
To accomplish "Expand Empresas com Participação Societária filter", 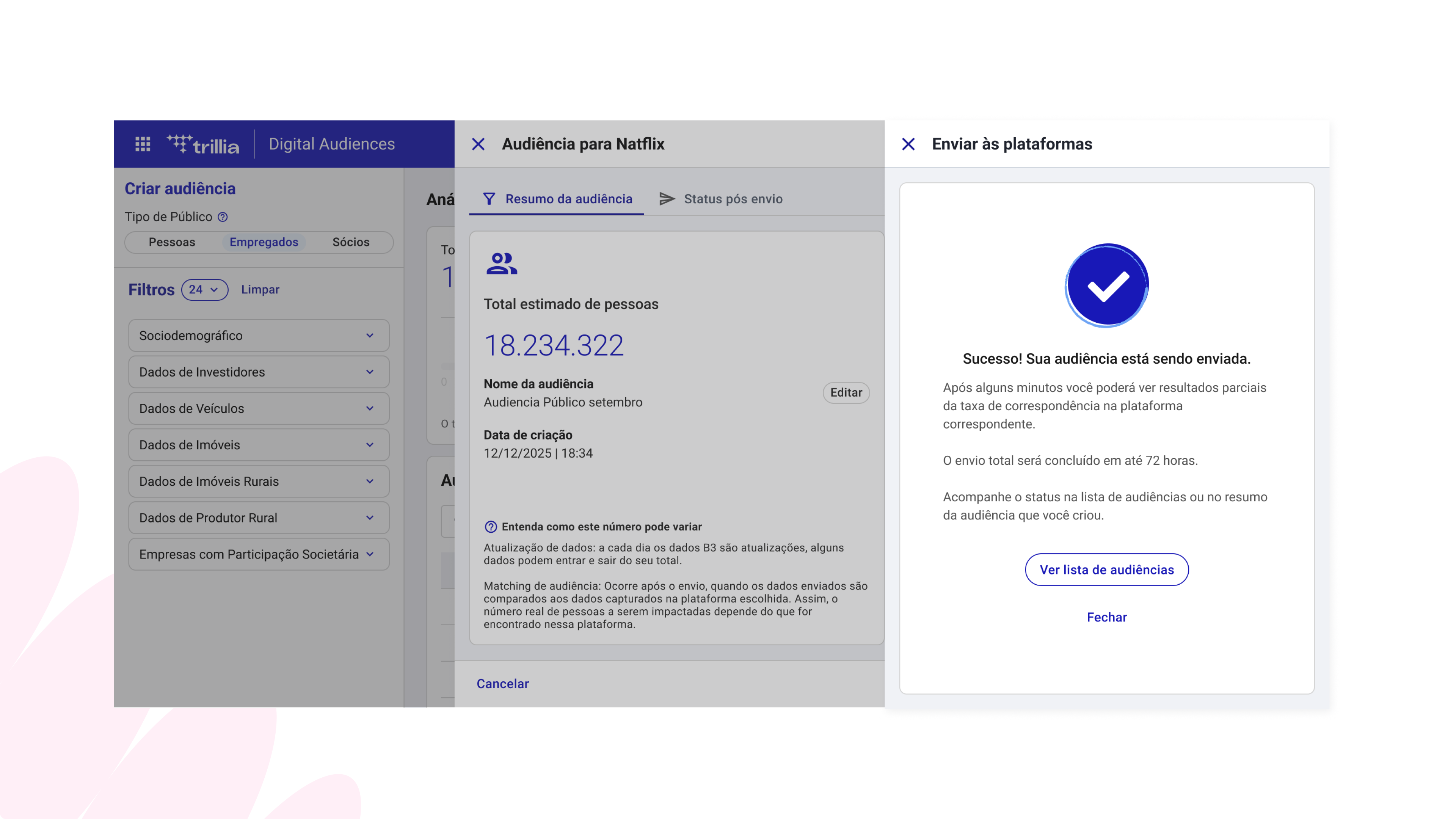I will tap(259, 554).
